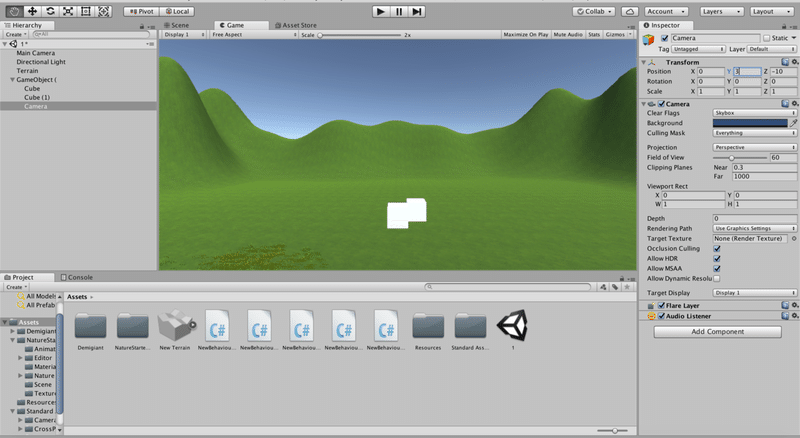
Task: Open the Culling Mask dropdown
Action: [755, 133]
